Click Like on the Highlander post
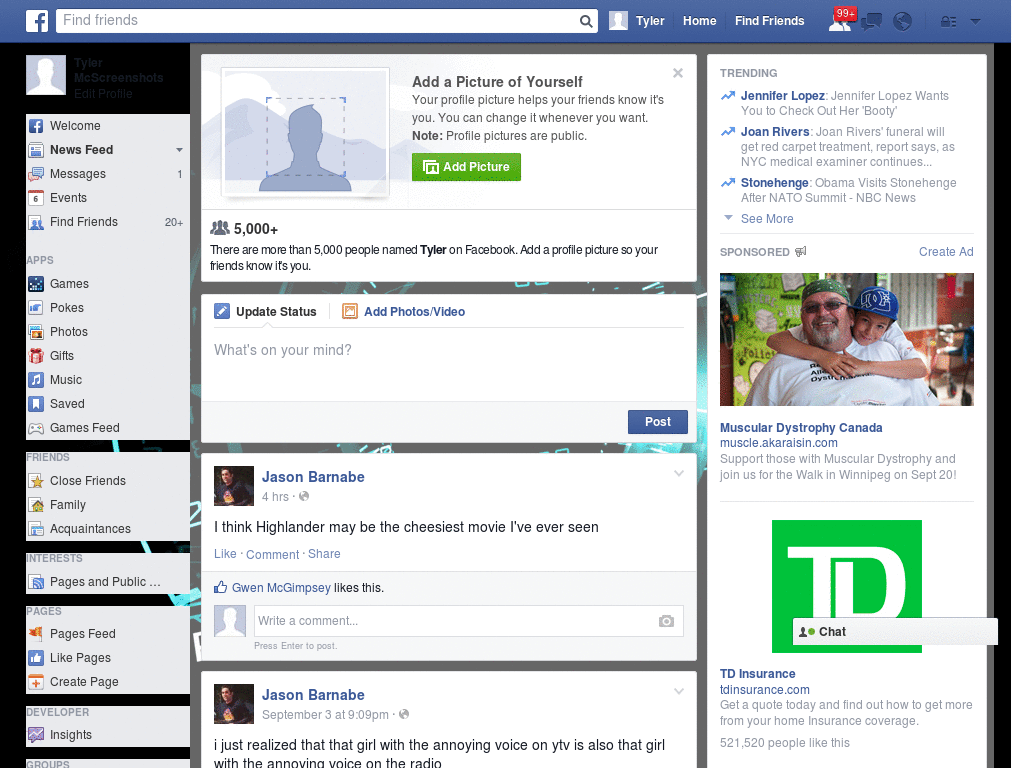 click(x=225, y=554)
